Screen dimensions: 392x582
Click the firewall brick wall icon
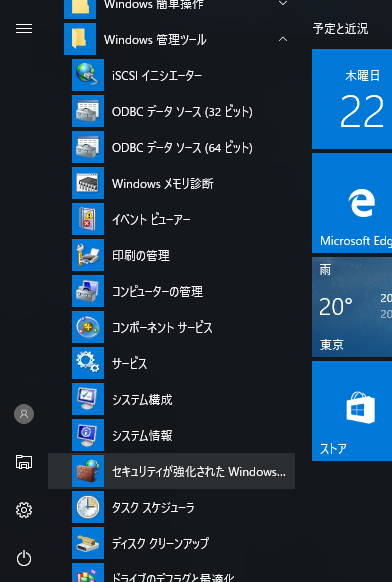coord(88,471)
